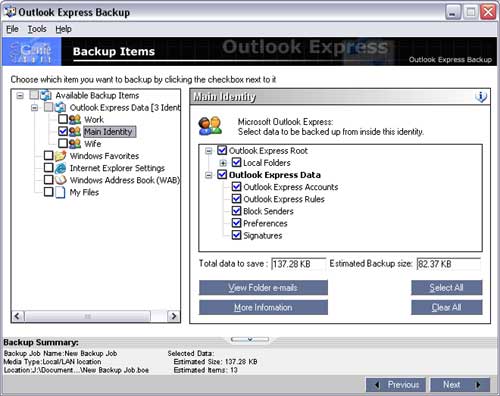Click the Windows Address Book icon
This screenshot has height=396, width=500.
(x=60, y=180)
